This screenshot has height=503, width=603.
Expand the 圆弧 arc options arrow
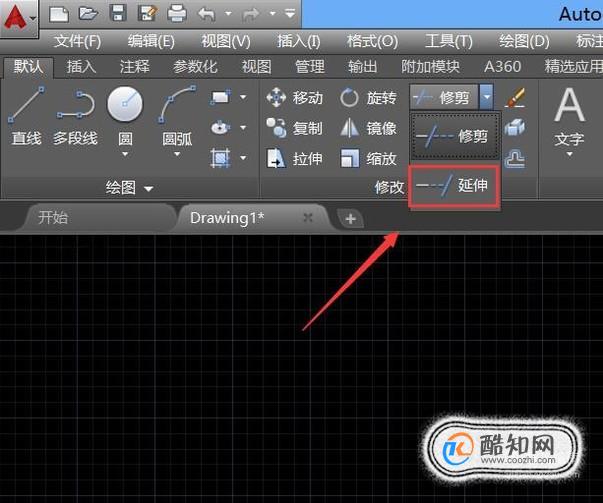tap(177, 154)
